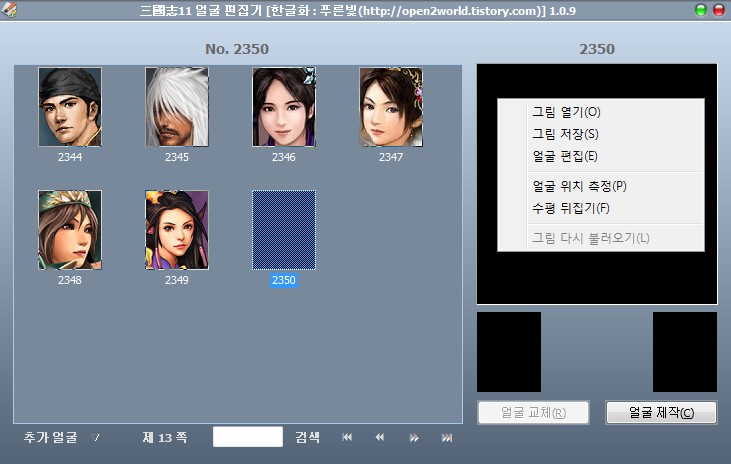Select the empty slot 2350
Viewport: 731px width, 464px height.
[284, 229]
